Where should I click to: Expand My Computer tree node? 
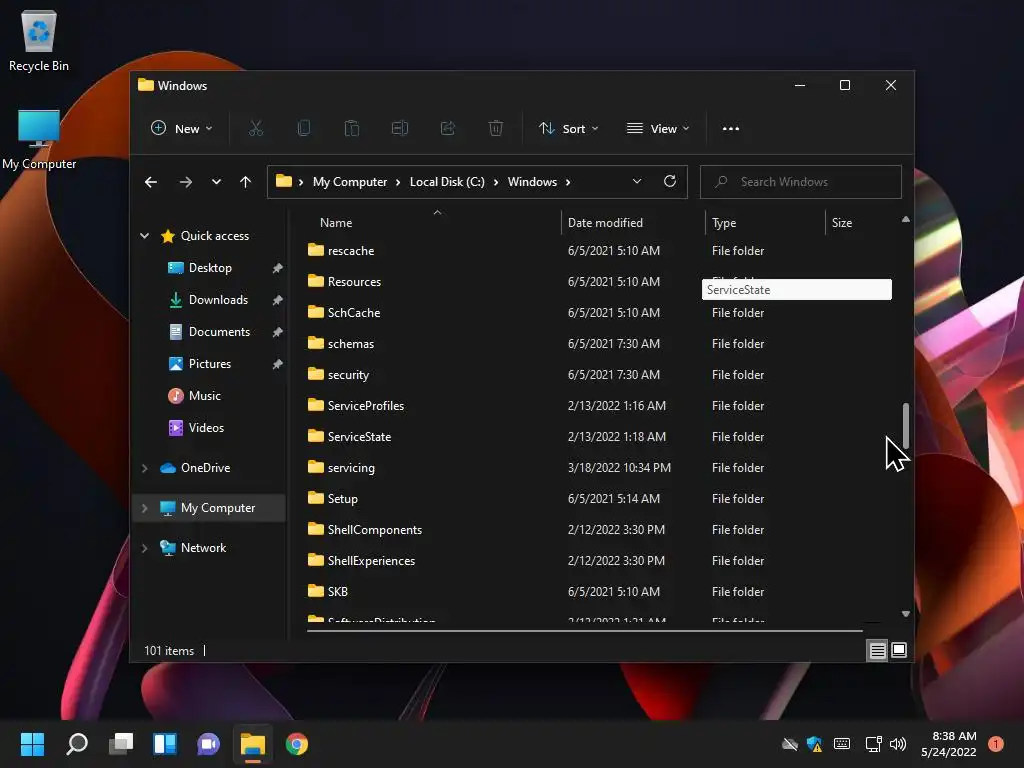point(145,508)
